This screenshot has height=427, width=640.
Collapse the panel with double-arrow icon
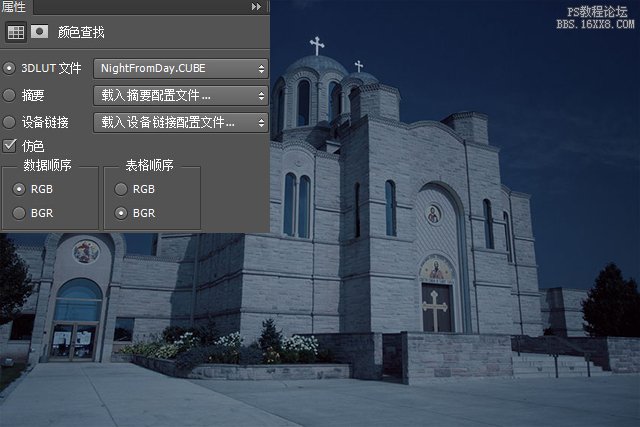pyautogui.click(x=256, y=7)
